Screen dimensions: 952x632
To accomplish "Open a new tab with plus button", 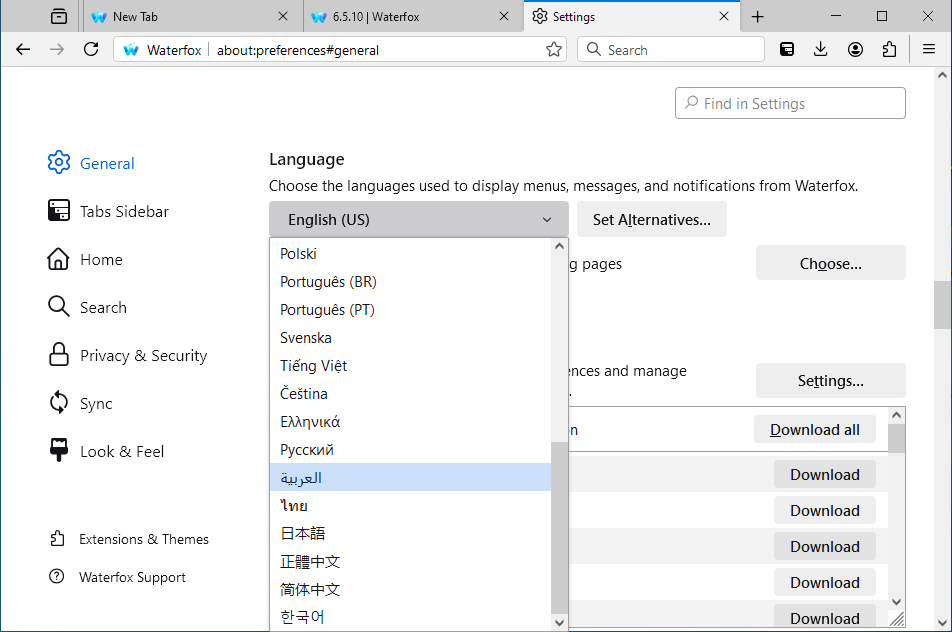I will point(758,17).
